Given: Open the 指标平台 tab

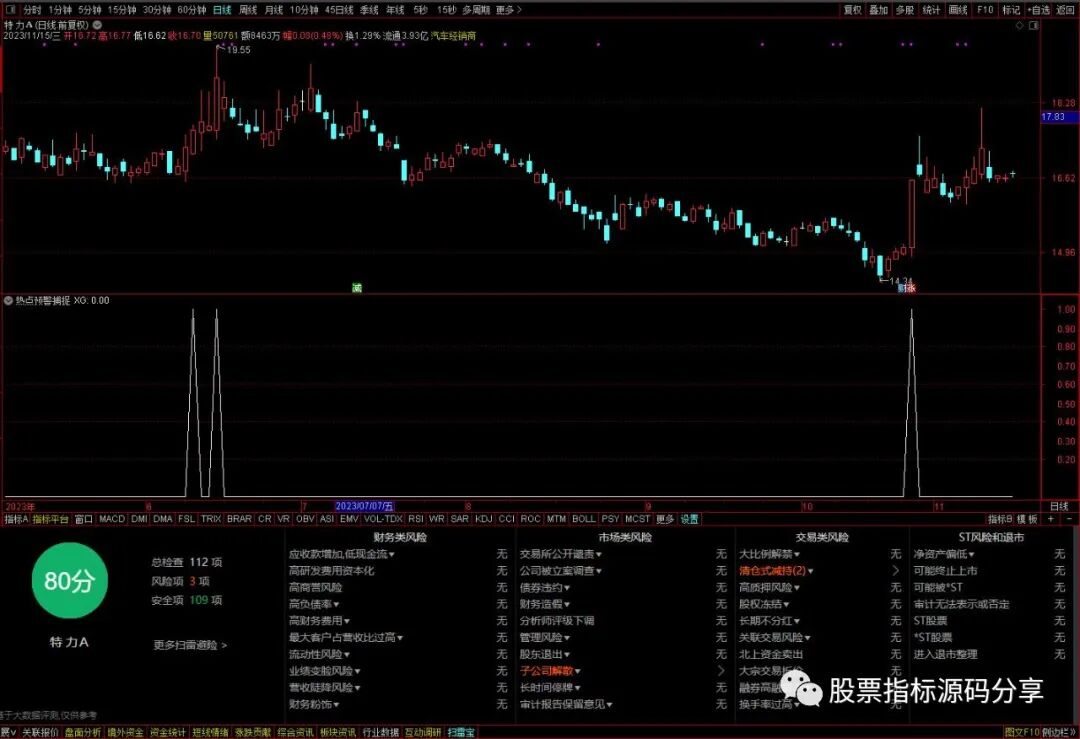Looking at the screenshot, I should click(50, 519).
